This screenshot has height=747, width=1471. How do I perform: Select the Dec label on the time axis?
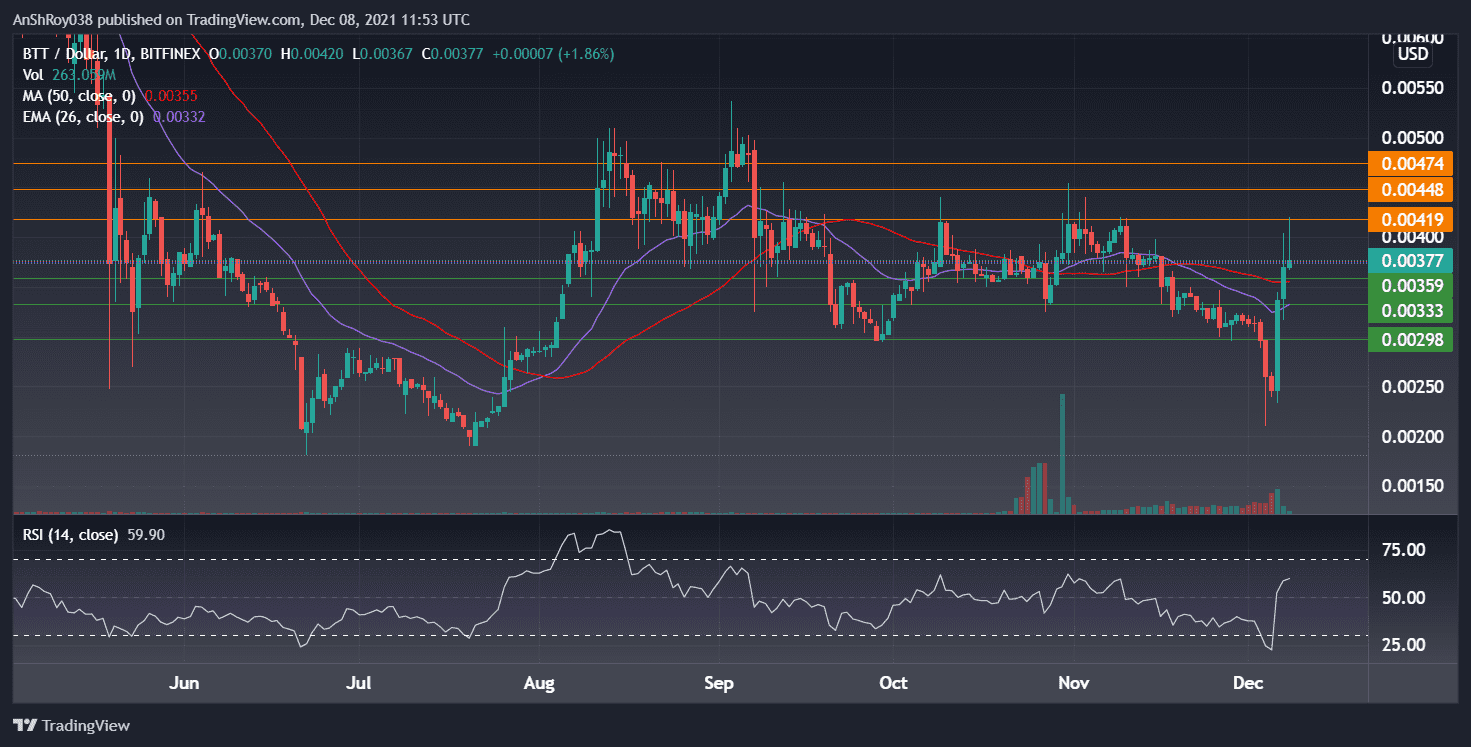pos(1247,683)
